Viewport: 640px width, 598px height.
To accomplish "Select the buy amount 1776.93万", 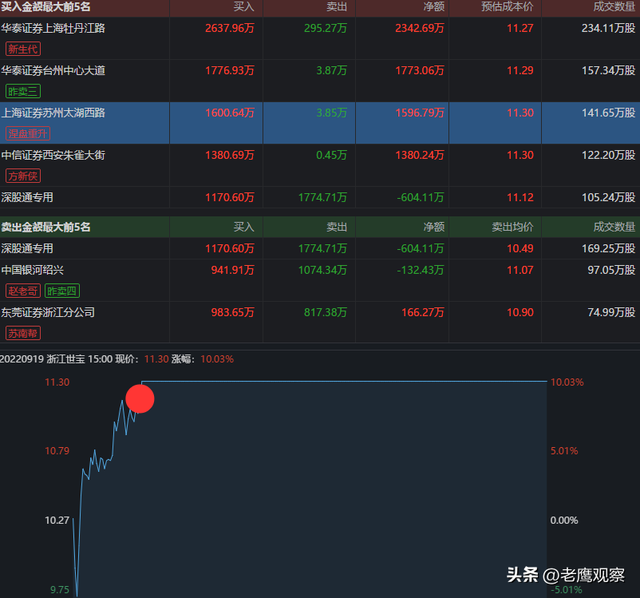I will point(229,71).
